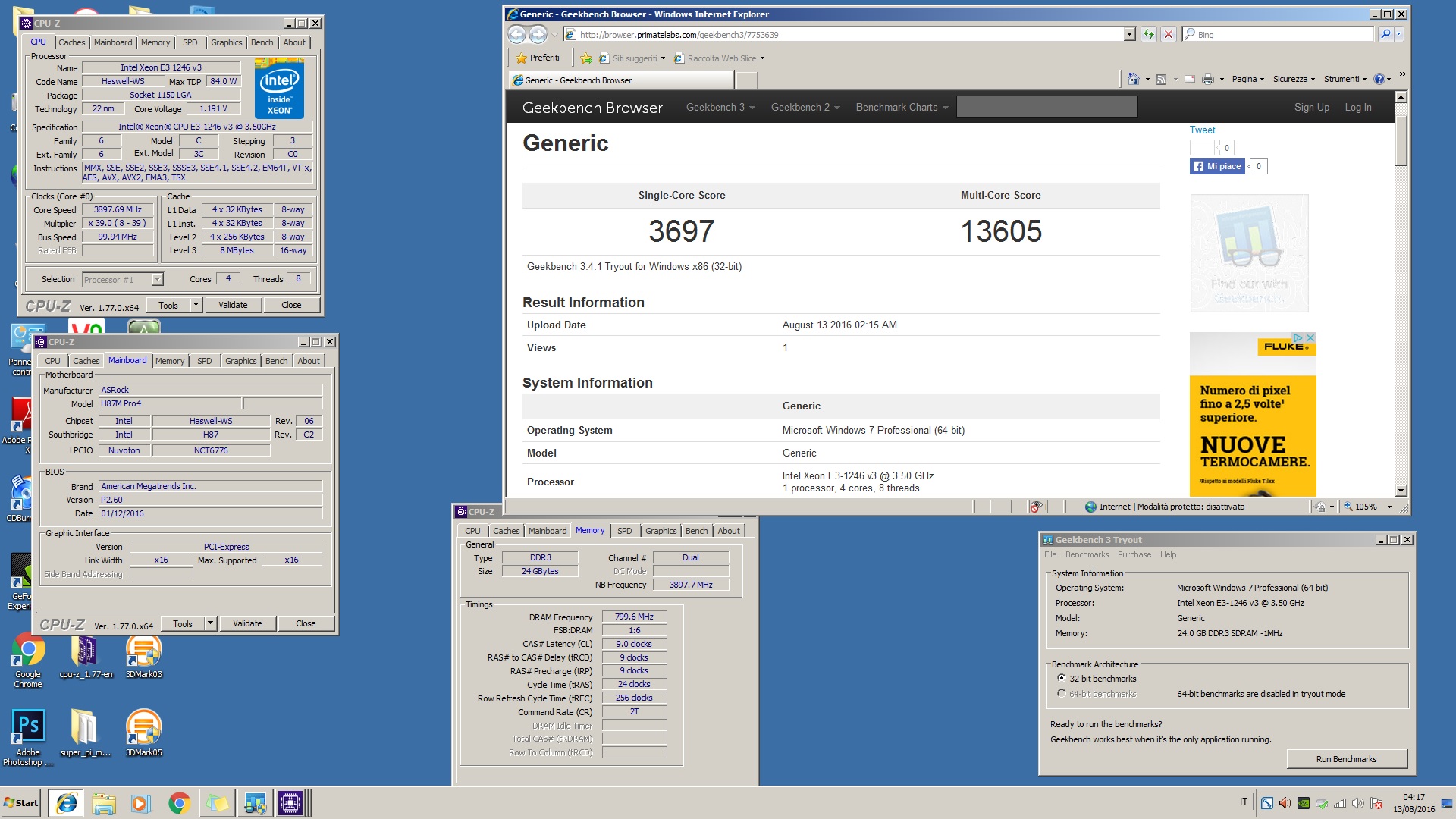Add page to favorites bar icon
This screenshot has width=1456, height=819.
pos(585,58)
